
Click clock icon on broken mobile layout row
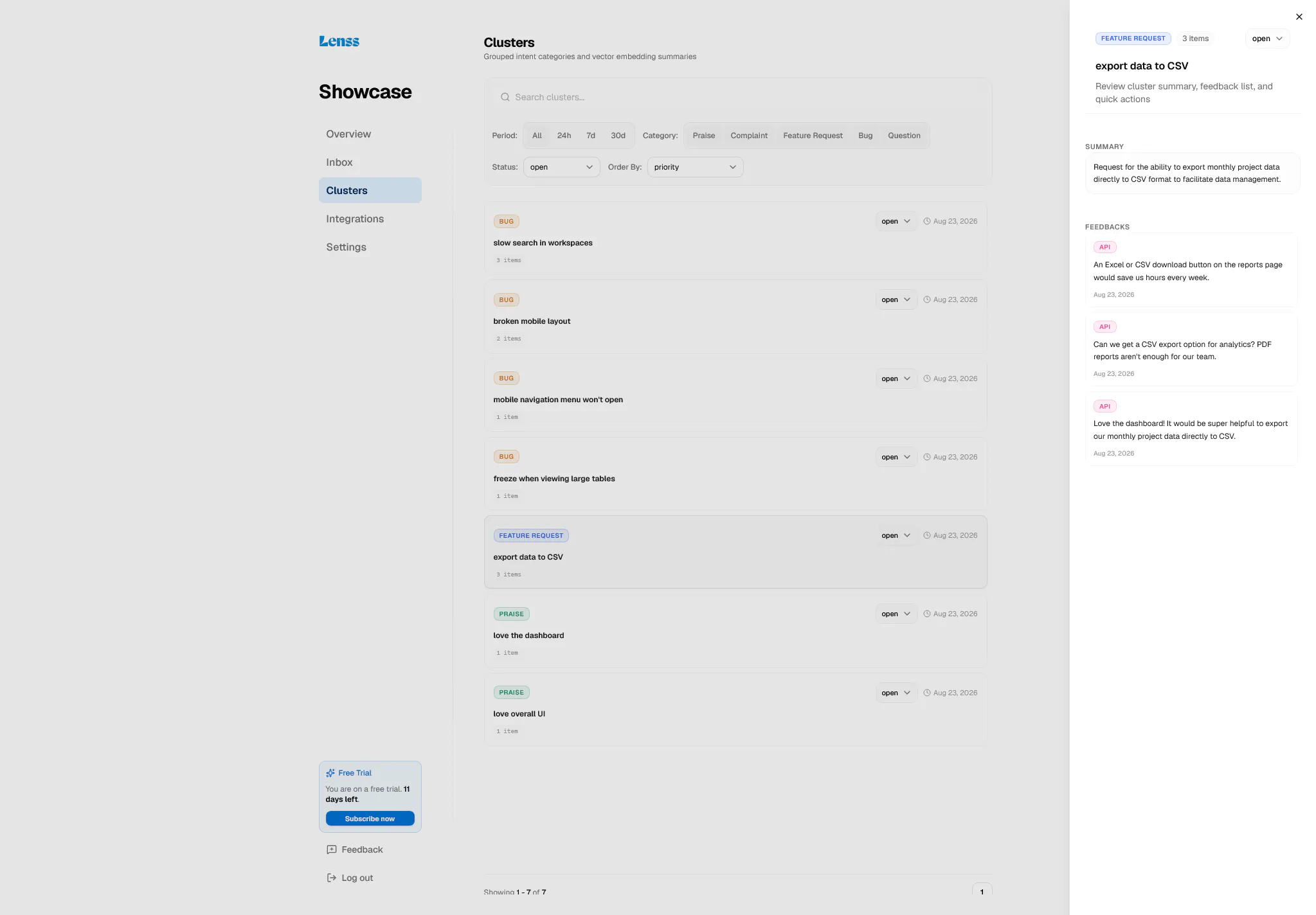pyautogui.click(x=927, y=299)
